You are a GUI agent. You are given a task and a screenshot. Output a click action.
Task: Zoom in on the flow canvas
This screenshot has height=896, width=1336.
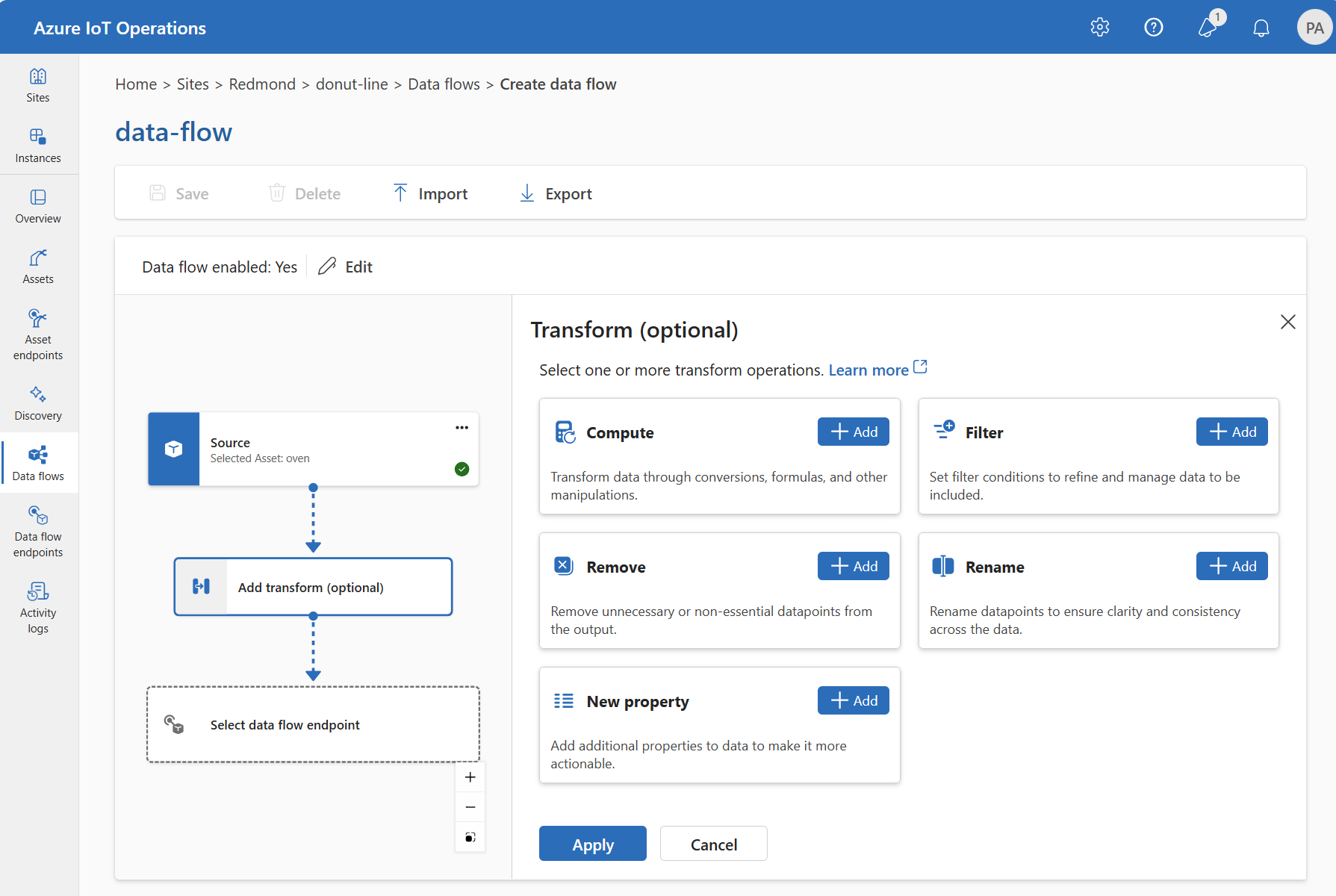click(x=470, y=777)
